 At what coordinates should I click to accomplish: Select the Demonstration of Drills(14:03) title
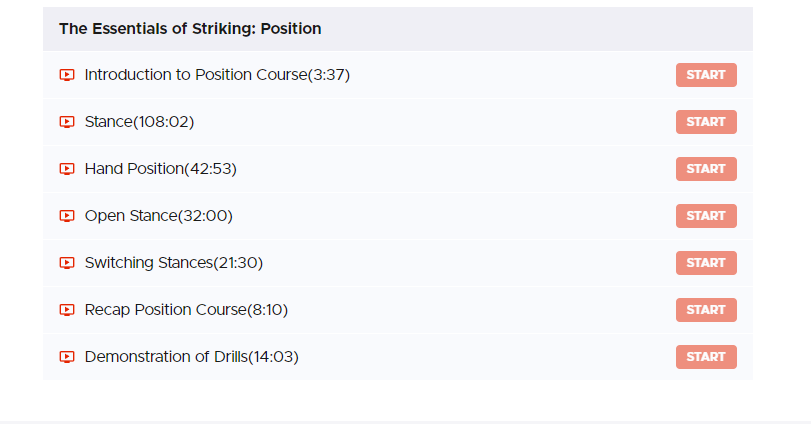191,357
